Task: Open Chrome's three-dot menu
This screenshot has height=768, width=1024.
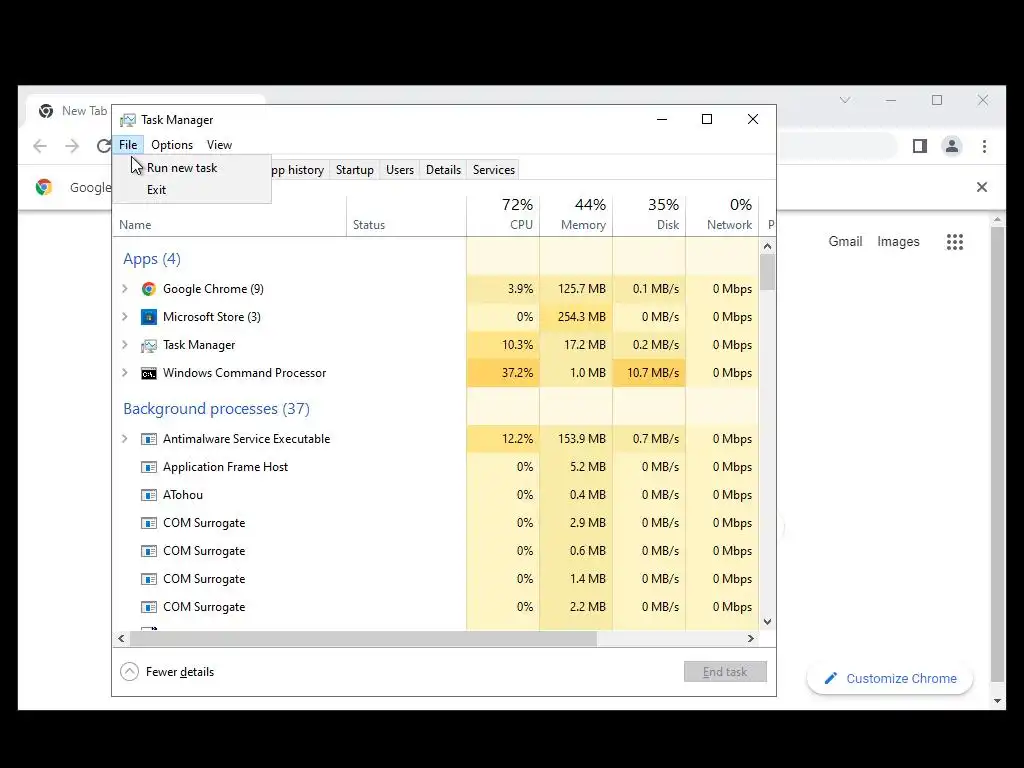Action: point(984,146)
